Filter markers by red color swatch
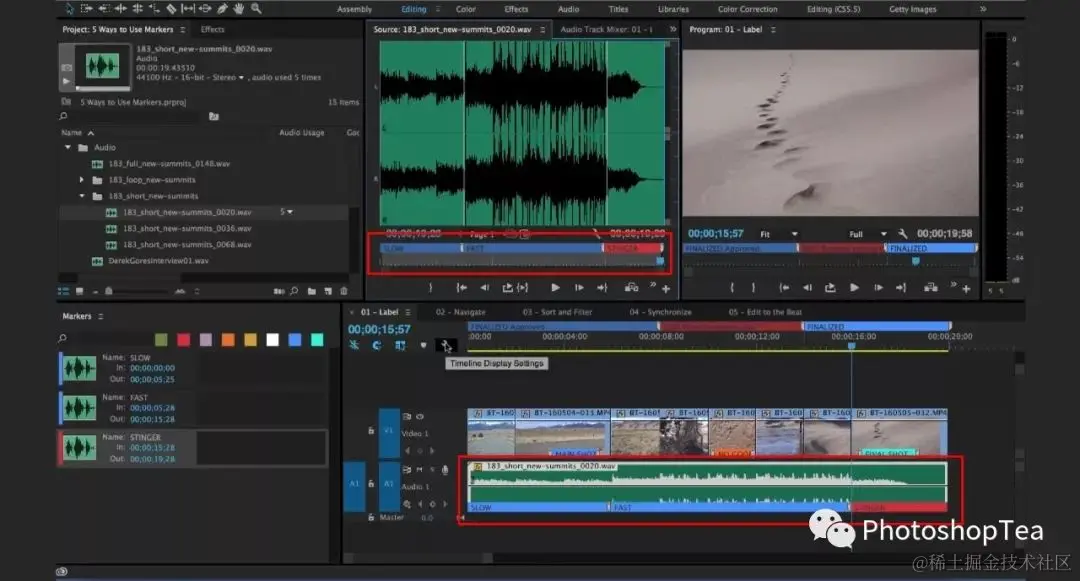 (x=183, y=339)
